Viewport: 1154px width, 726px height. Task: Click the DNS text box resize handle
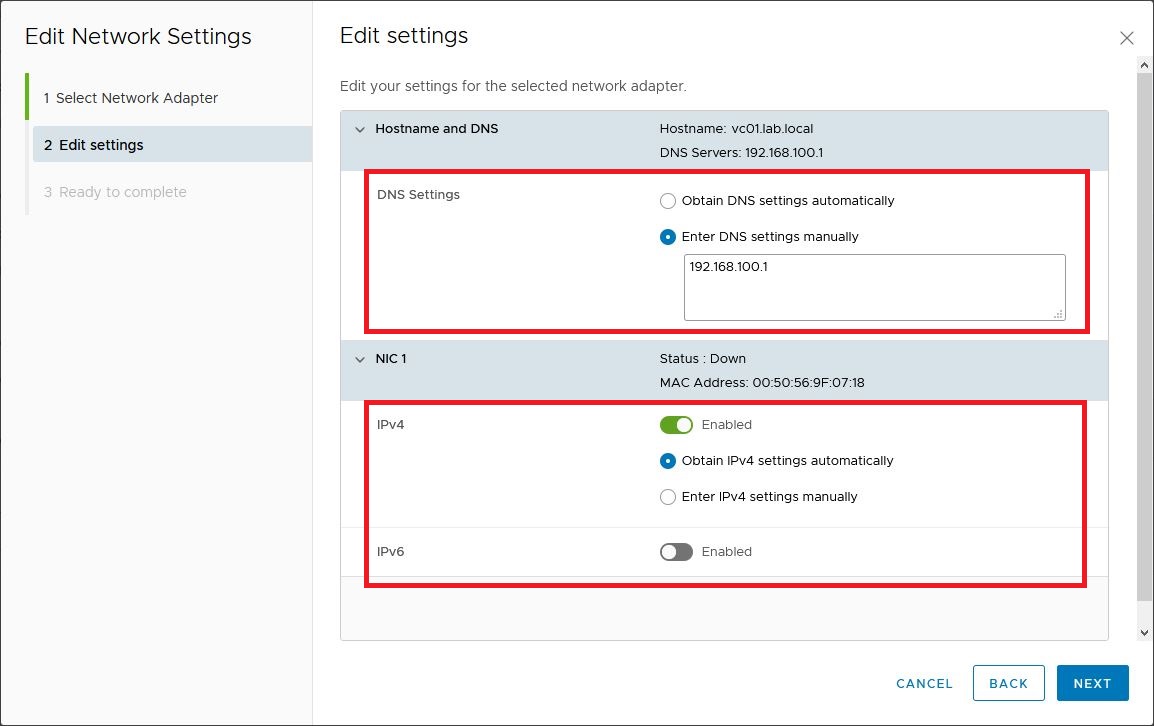click(1058, 314)
